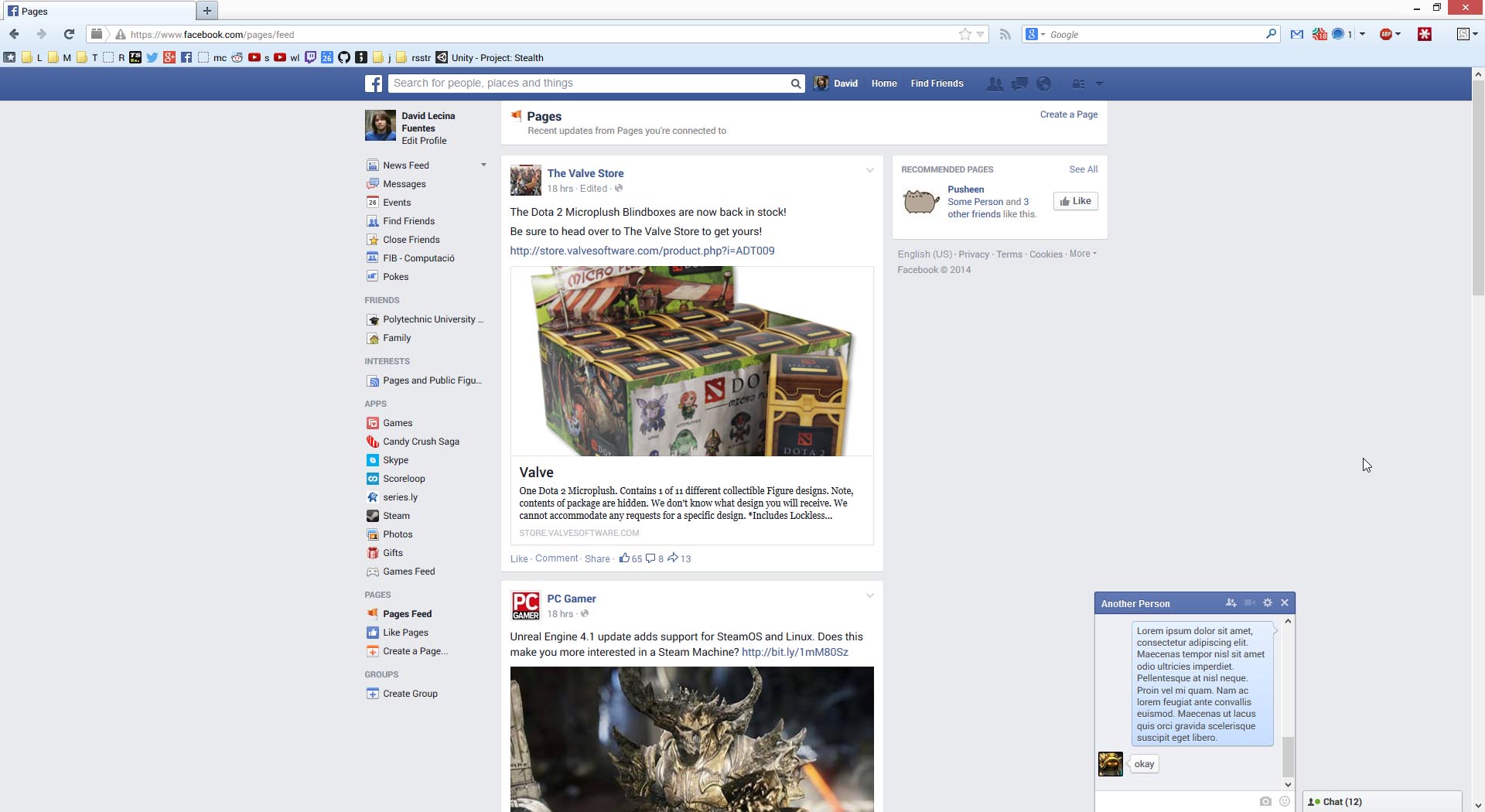Open the Facebook messages icon in top bar
Viewport: 1485px width, 812px height.
tap(1019, 84)
